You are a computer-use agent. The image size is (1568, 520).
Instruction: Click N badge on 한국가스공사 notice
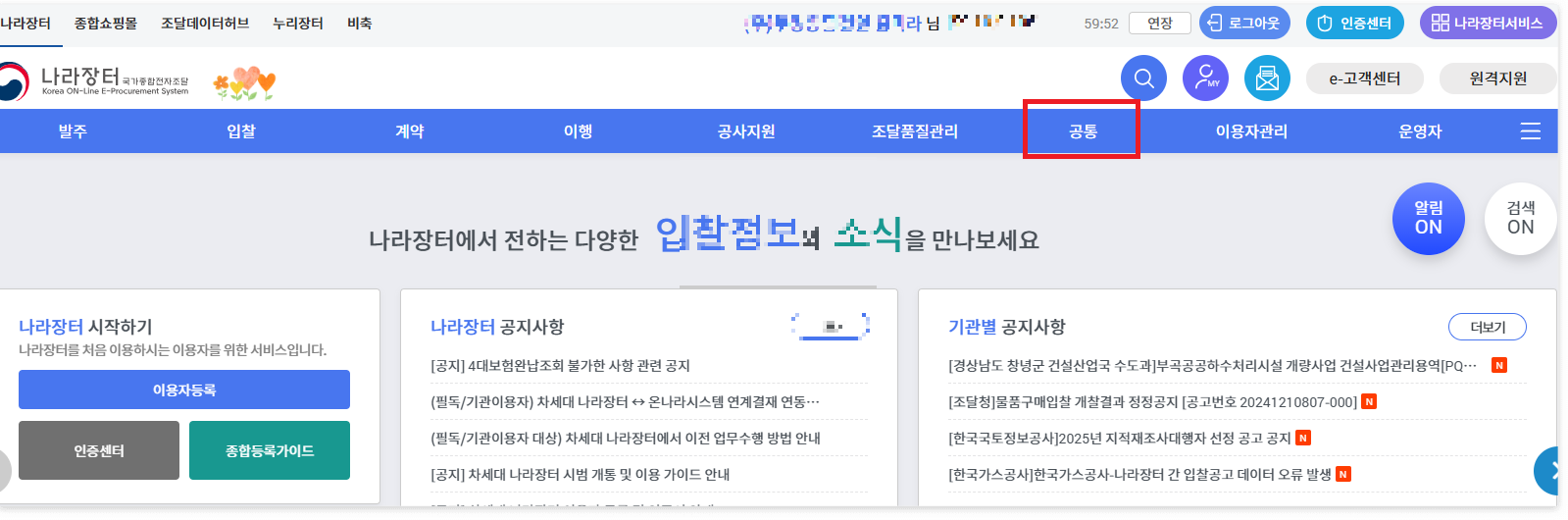1343,475
